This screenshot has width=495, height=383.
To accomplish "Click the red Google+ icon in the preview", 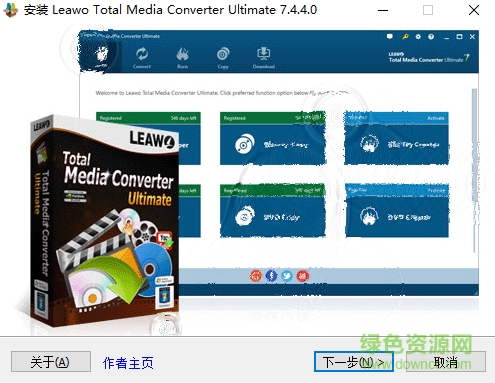I will [256, 276].
